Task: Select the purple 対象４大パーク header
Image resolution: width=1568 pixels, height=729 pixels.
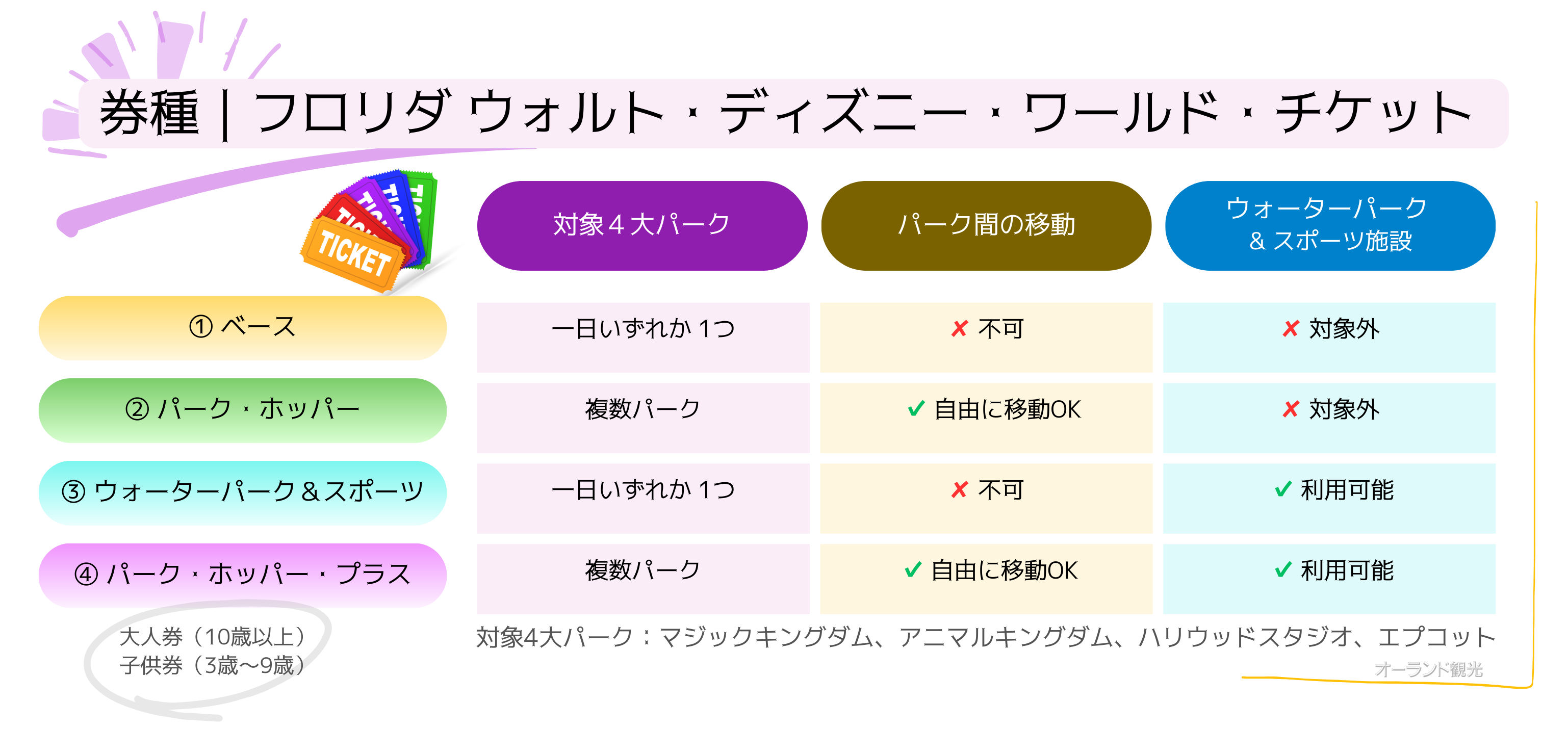Action: [x=641, y=225]
